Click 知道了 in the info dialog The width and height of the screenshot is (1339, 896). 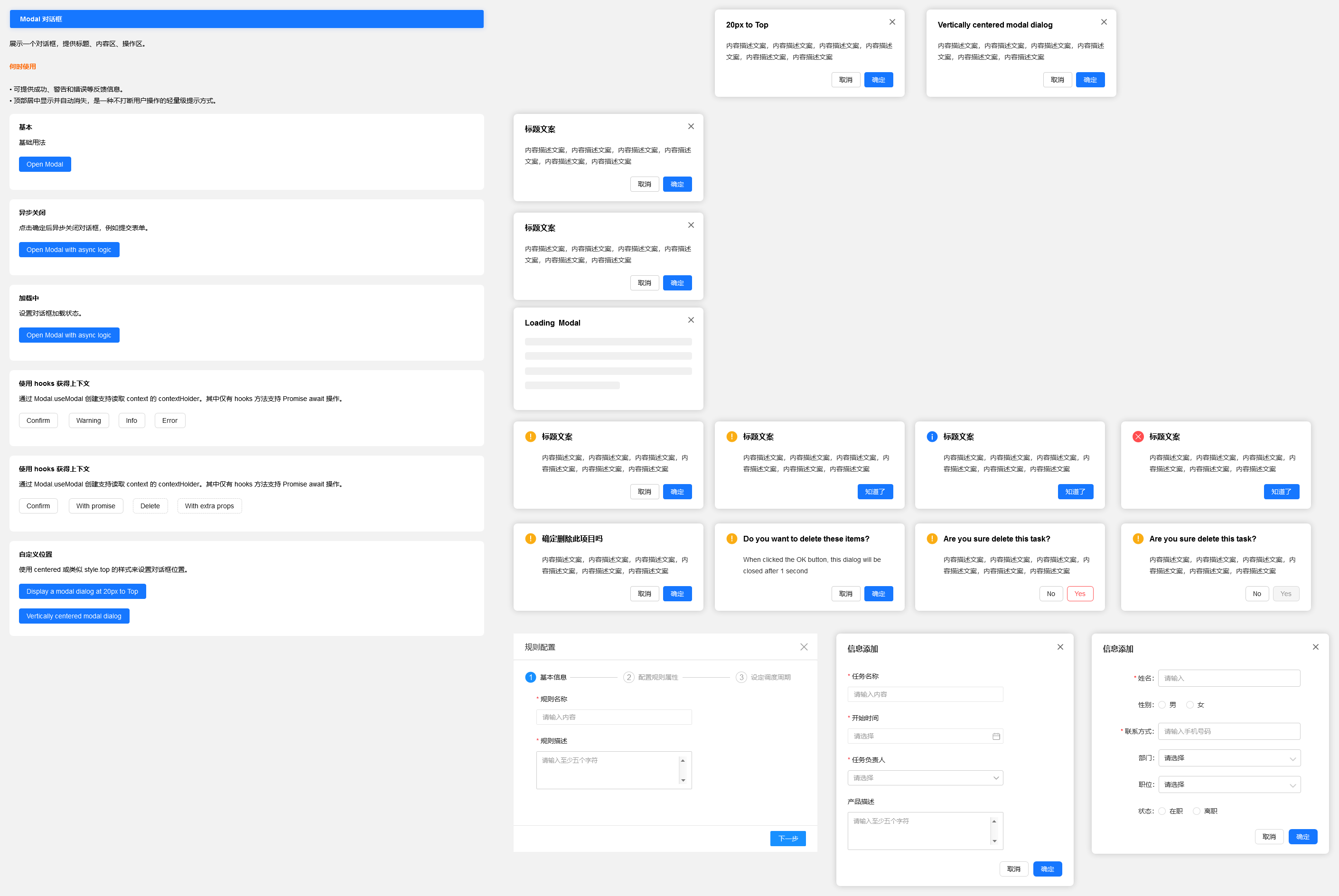(x=1075, y=492)
